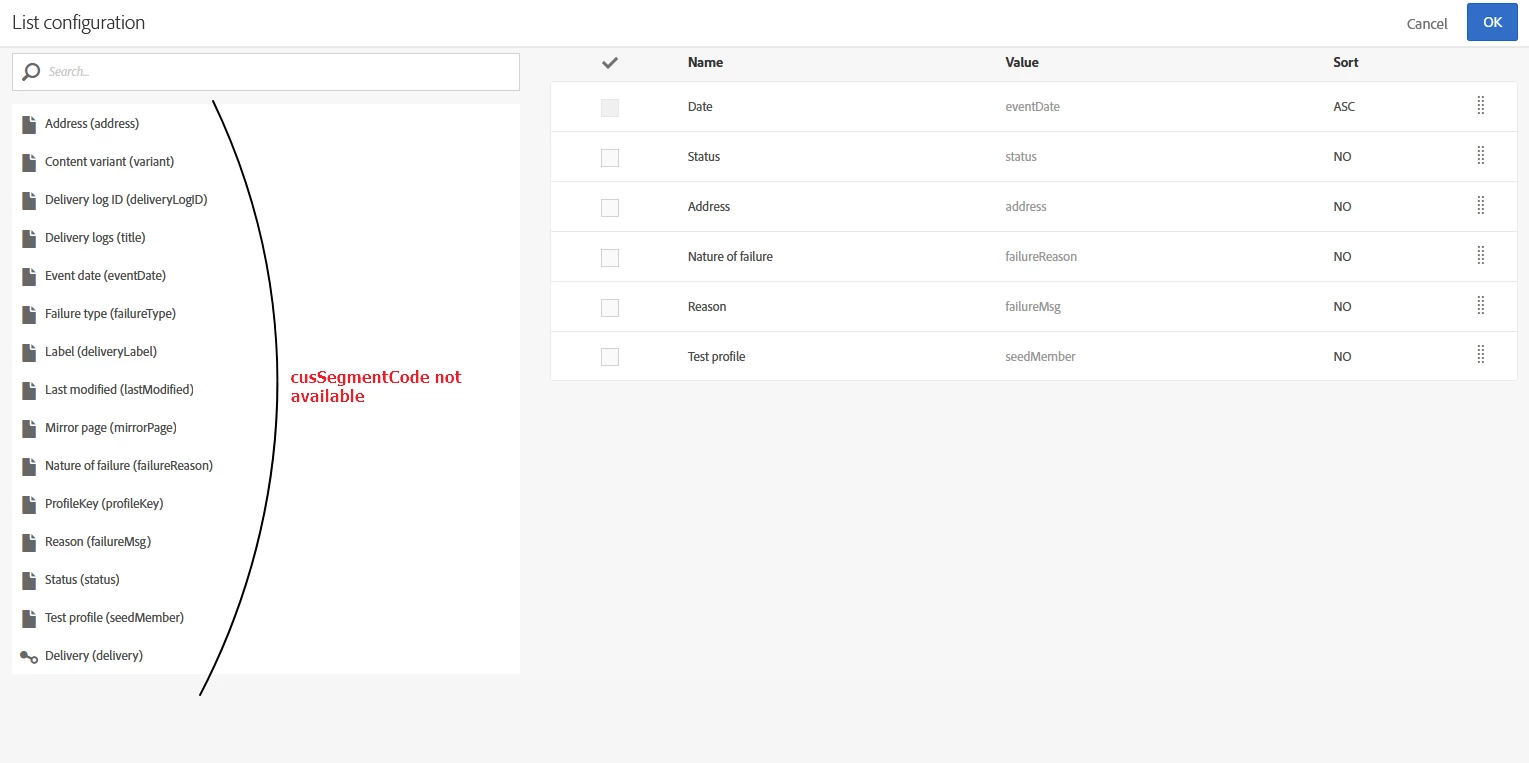Click the checkmark icon in table header
The image size is (1529, 763).
610,63
